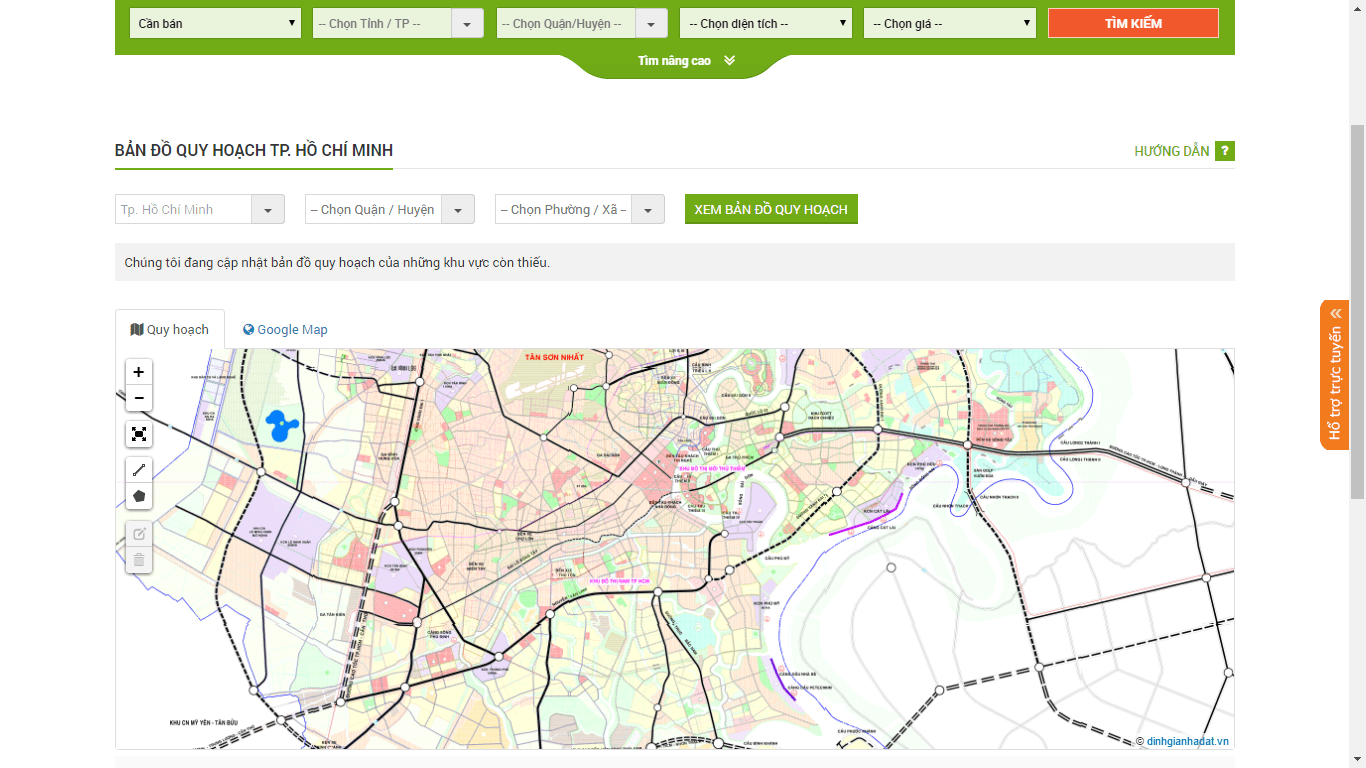Click the green help question mark icon
Viewport: 1366px width, 768px height.
point(1225,151)
